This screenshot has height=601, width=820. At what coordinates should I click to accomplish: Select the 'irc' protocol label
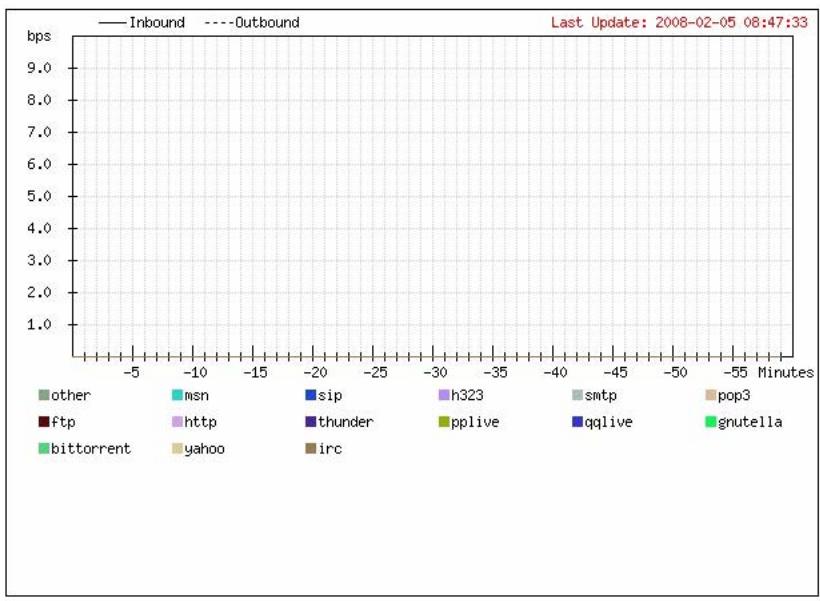click(x=330, y=448)
